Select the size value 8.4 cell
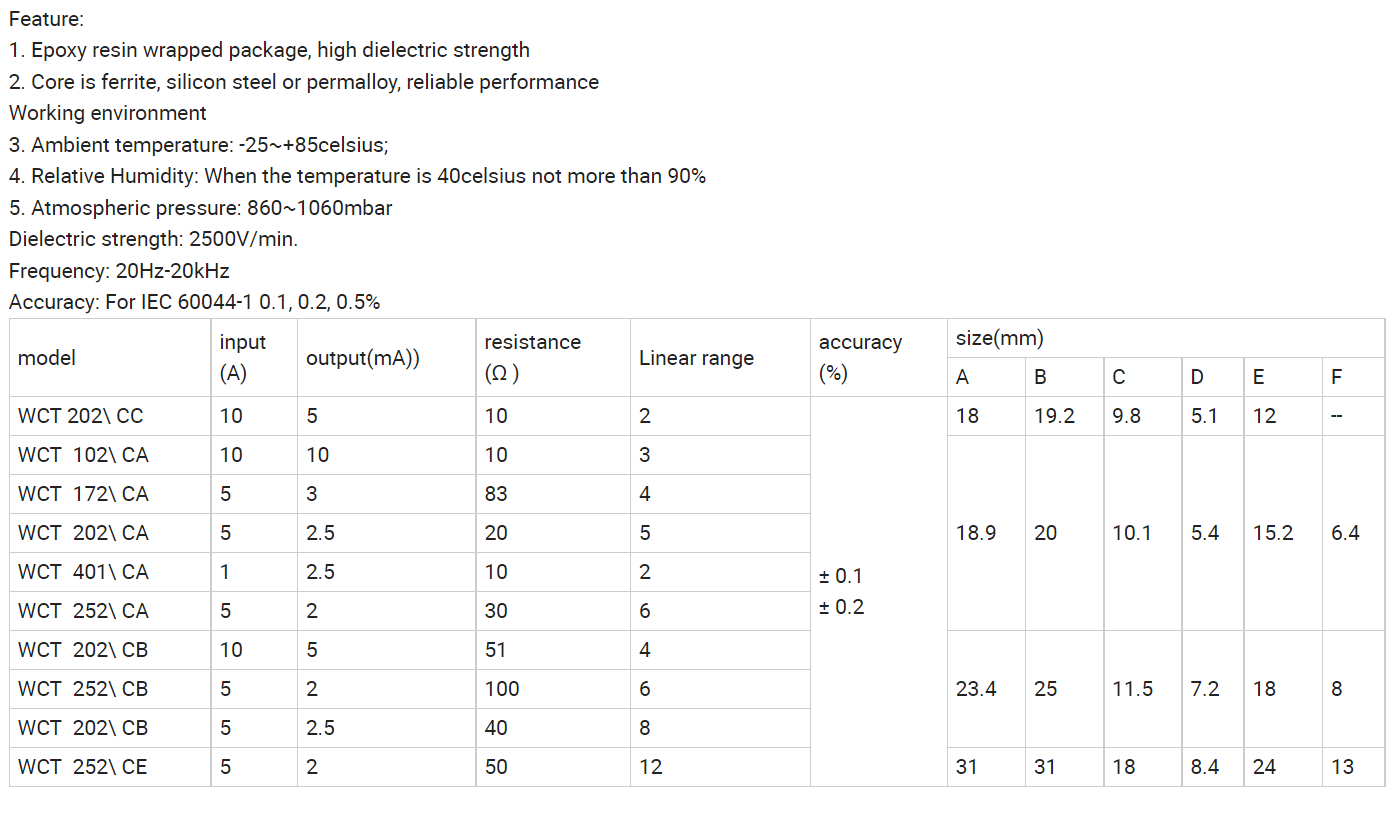 pos(1213,767)
